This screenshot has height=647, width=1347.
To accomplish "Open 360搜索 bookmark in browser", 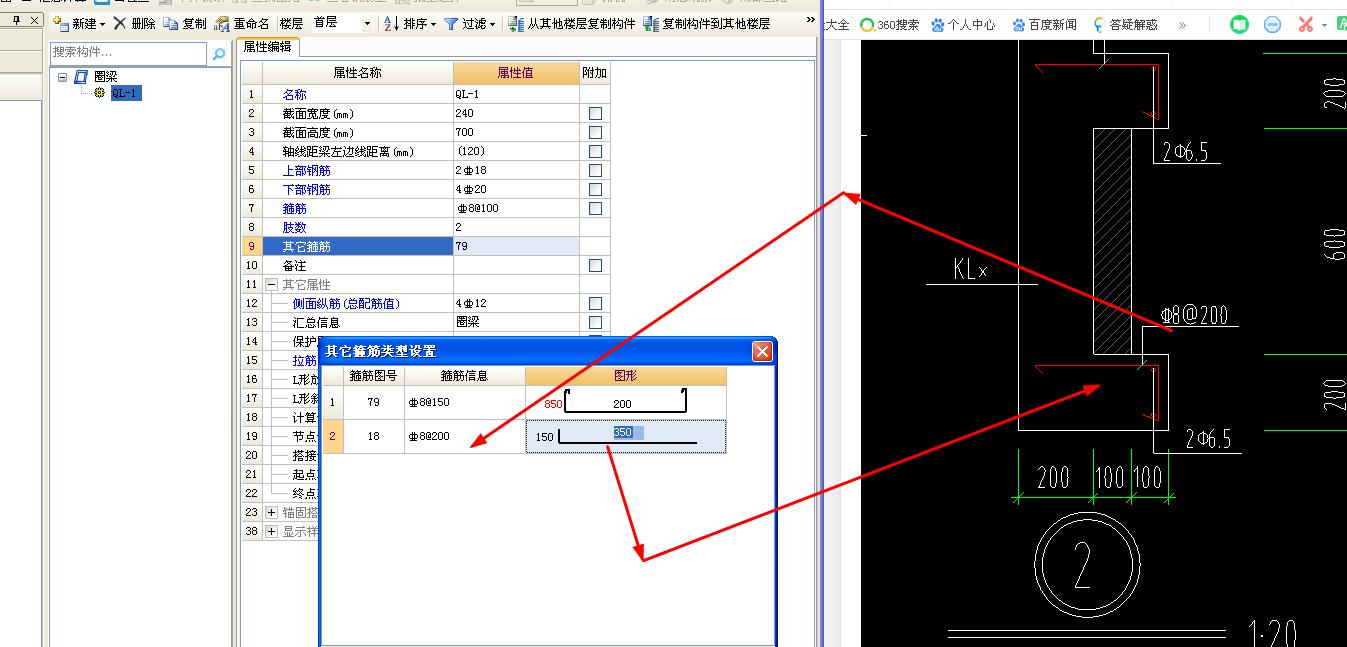I will click(x=889, y=25).
